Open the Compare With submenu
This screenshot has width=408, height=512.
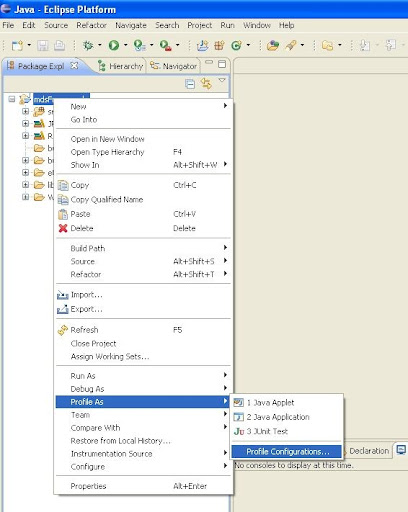coord(143,428)
